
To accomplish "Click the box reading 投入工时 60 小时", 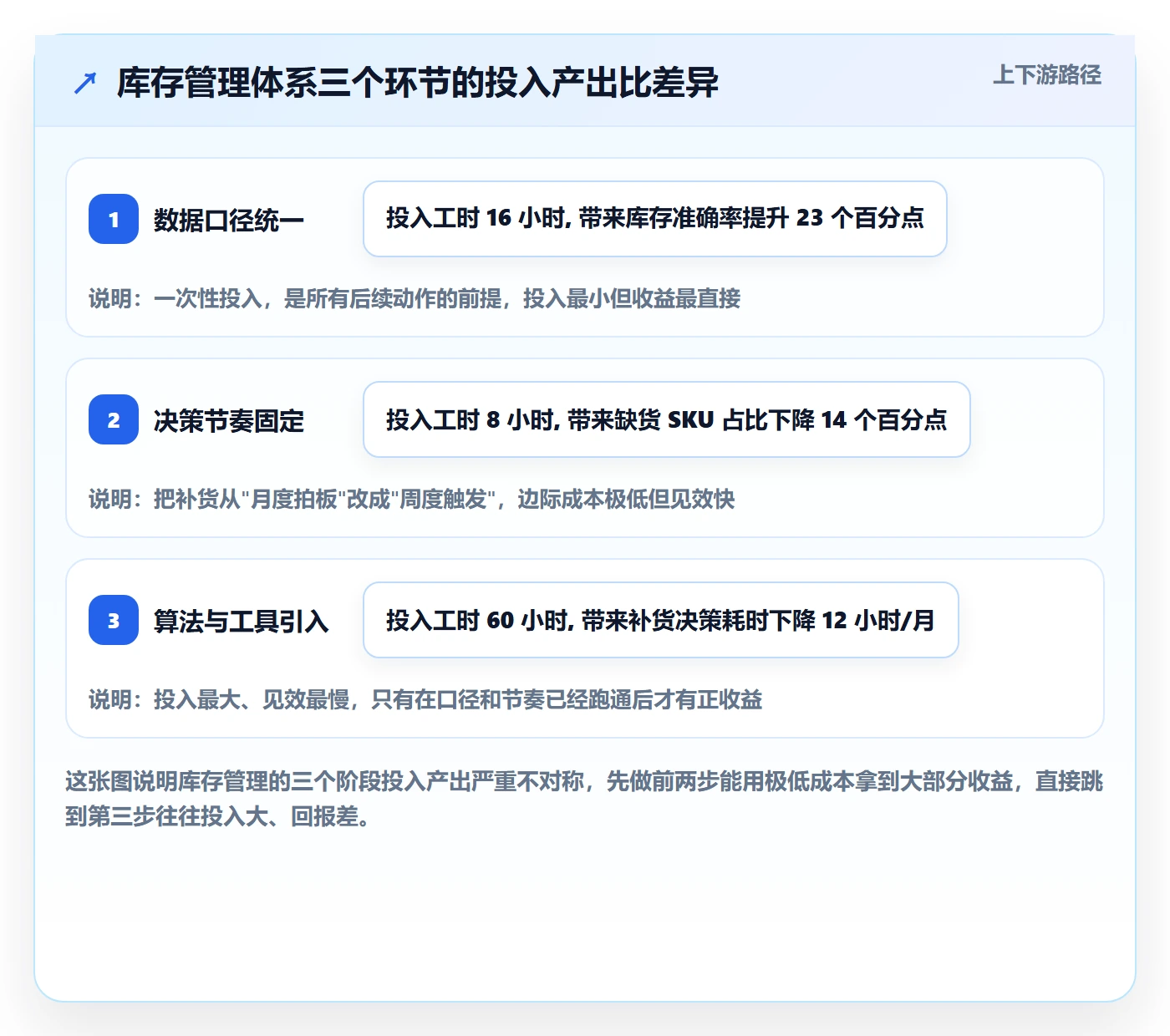I will [661, 620].
